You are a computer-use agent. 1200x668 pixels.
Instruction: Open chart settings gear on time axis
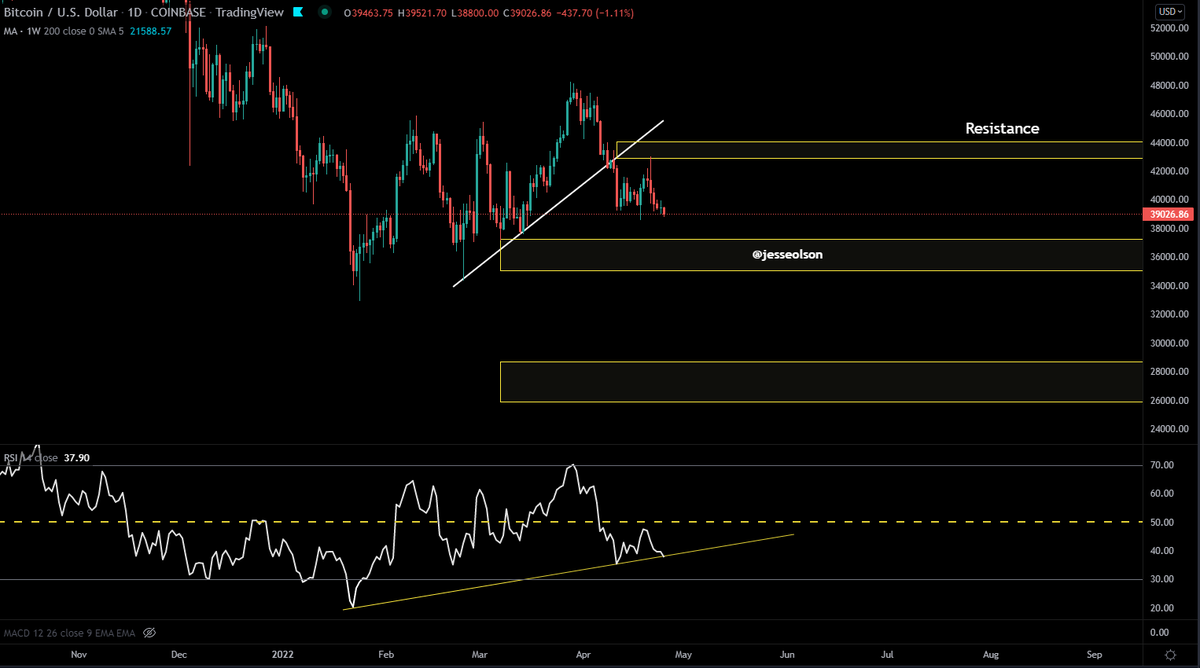tap(1171, 654)
